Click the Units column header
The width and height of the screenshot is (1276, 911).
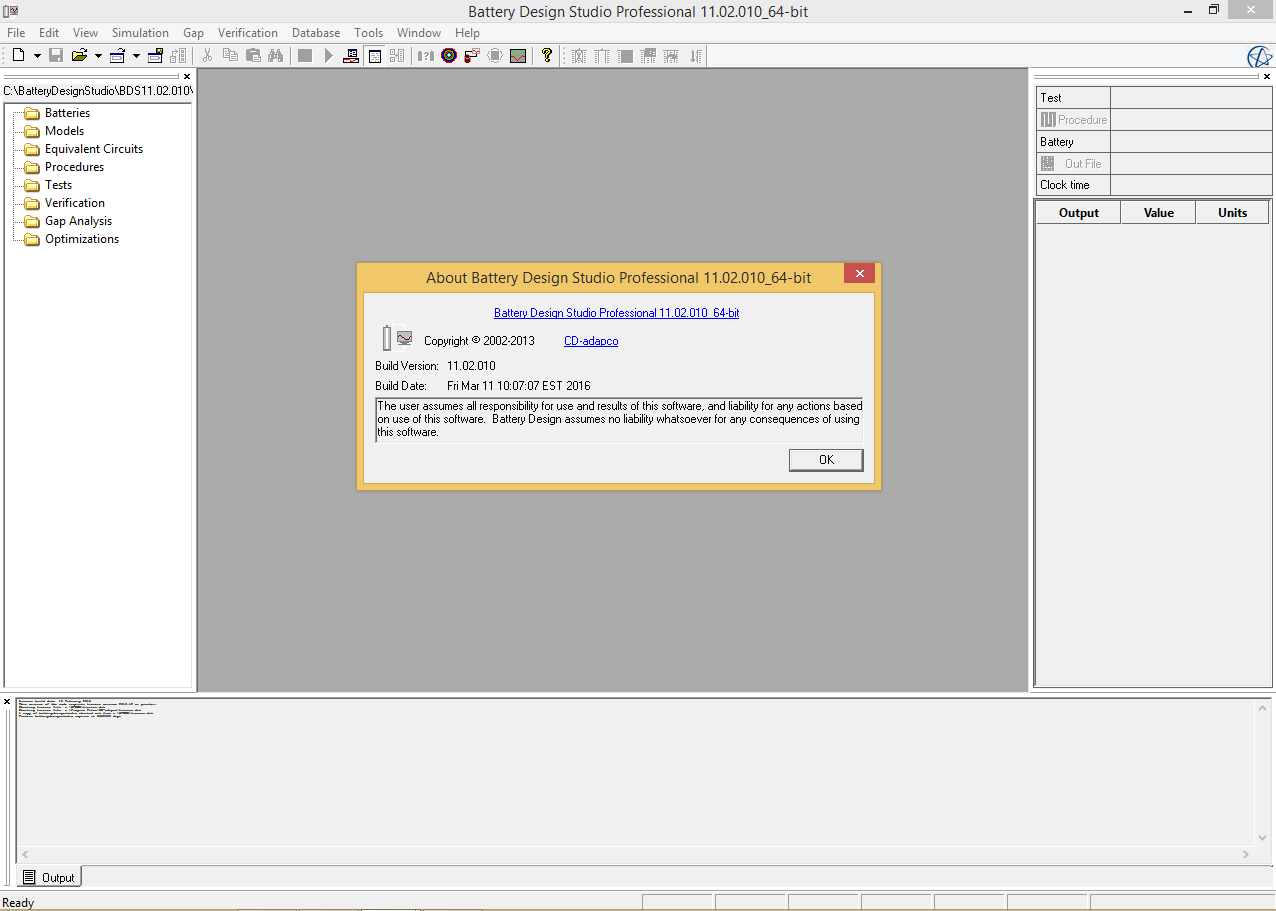[x=1233, y=212]
